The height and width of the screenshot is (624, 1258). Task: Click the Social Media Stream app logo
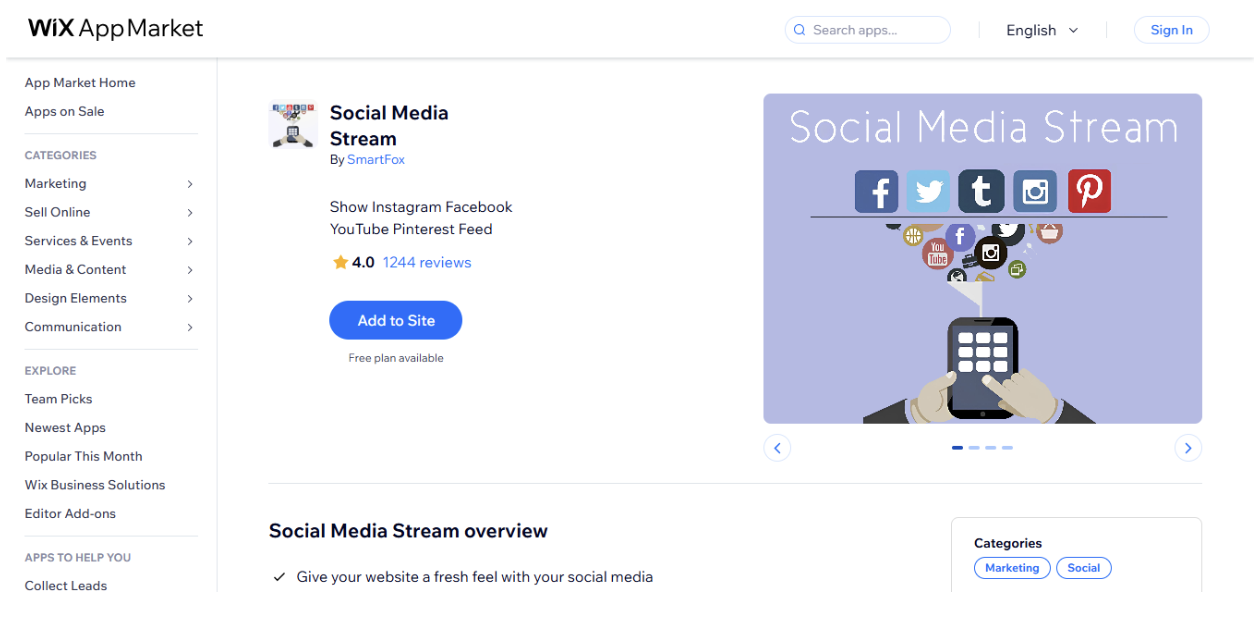pos(292,124)
